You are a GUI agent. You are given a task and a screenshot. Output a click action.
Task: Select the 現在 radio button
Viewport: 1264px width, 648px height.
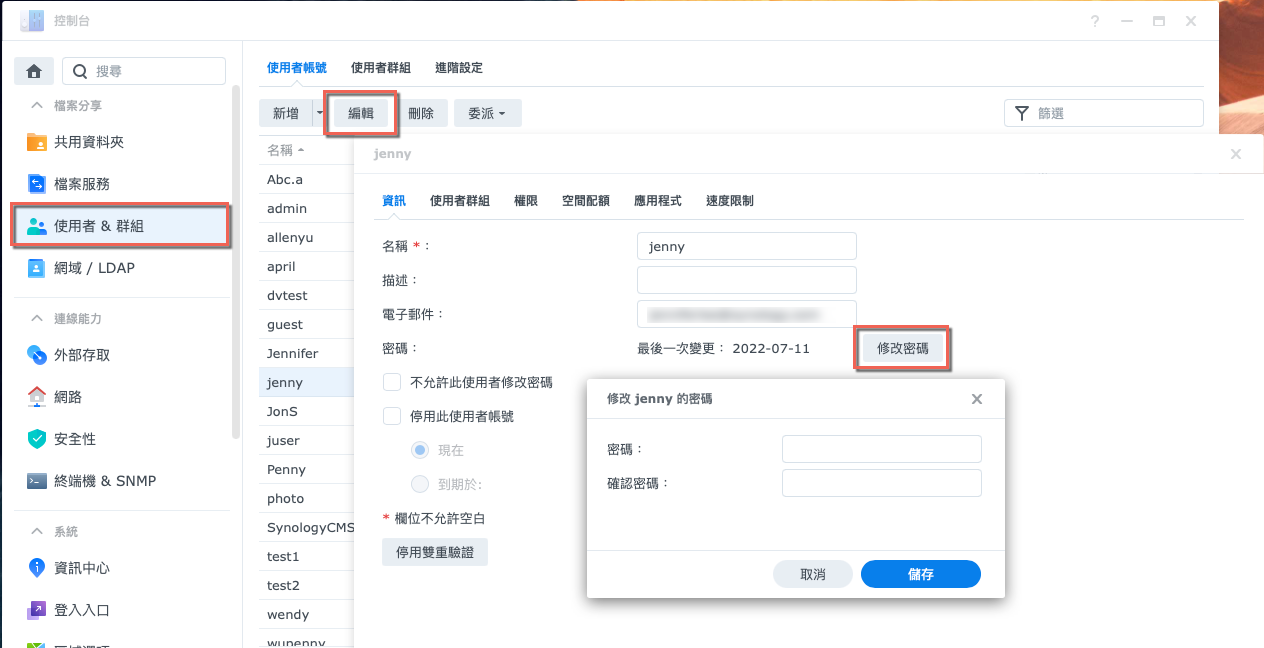(x=420, y=450)
